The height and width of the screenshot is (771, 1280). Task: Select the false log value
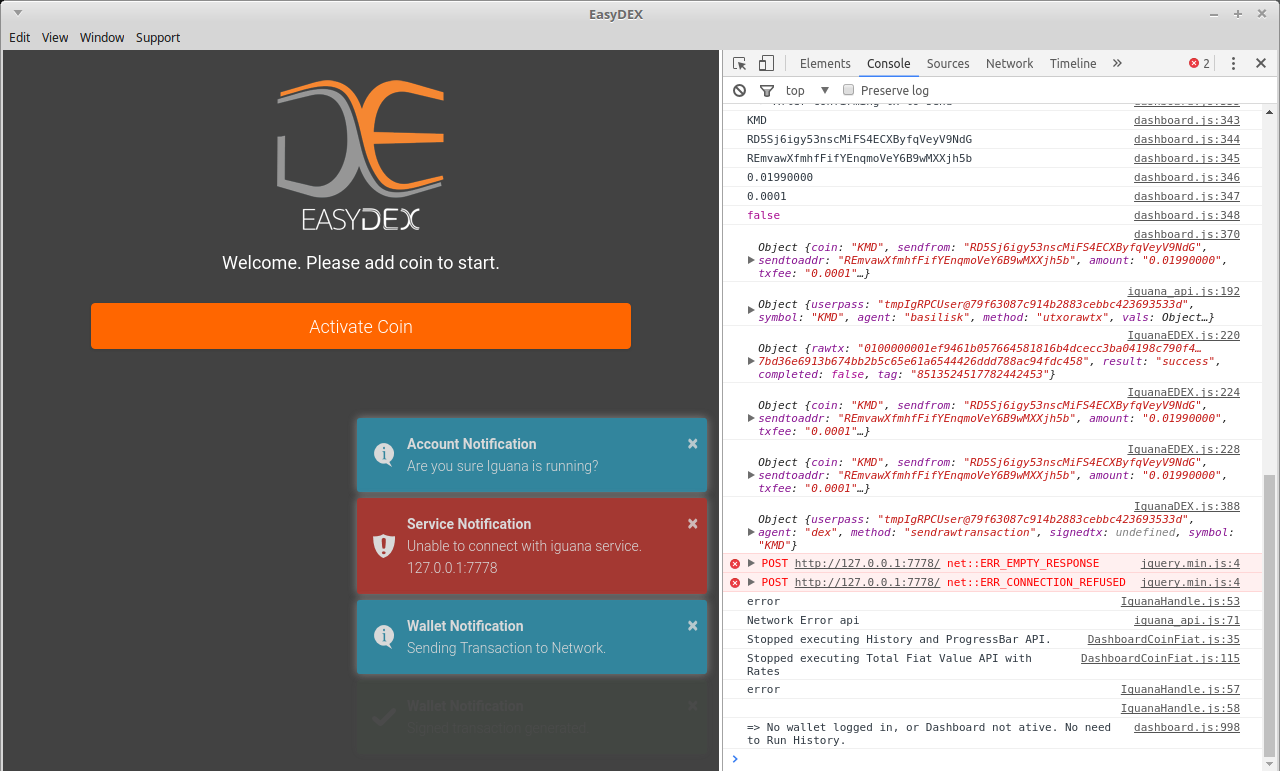pos(763,215)
